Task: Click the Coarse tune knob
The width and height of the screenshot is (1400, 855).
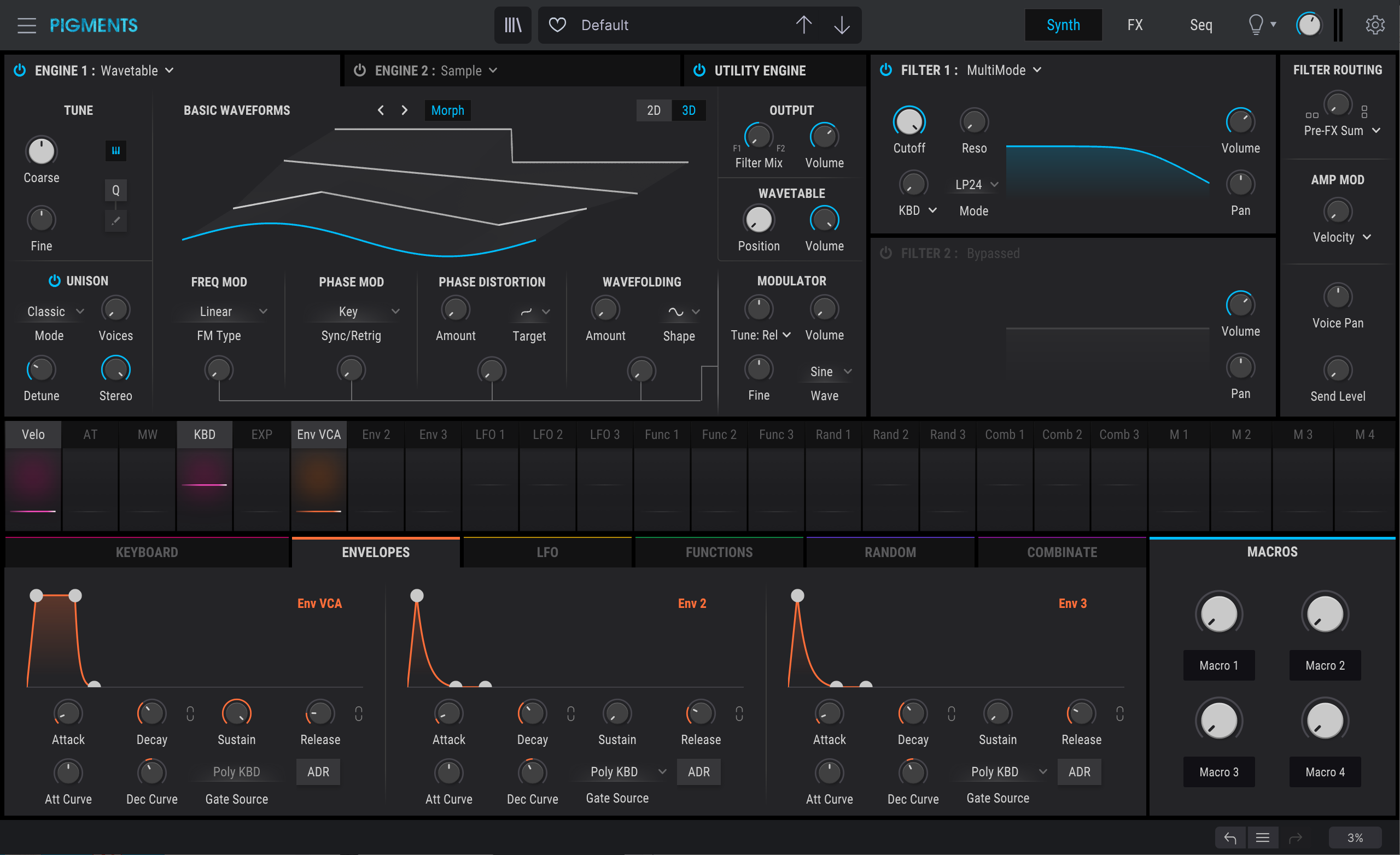Action: pos(42,150)
